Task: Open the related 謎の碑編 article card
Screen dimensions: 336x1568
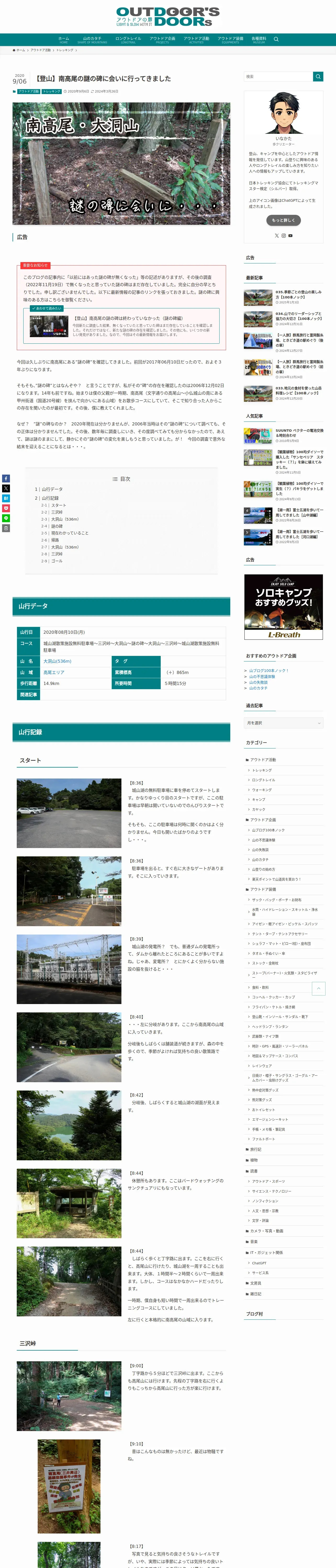Action: [x=121, y=326]
